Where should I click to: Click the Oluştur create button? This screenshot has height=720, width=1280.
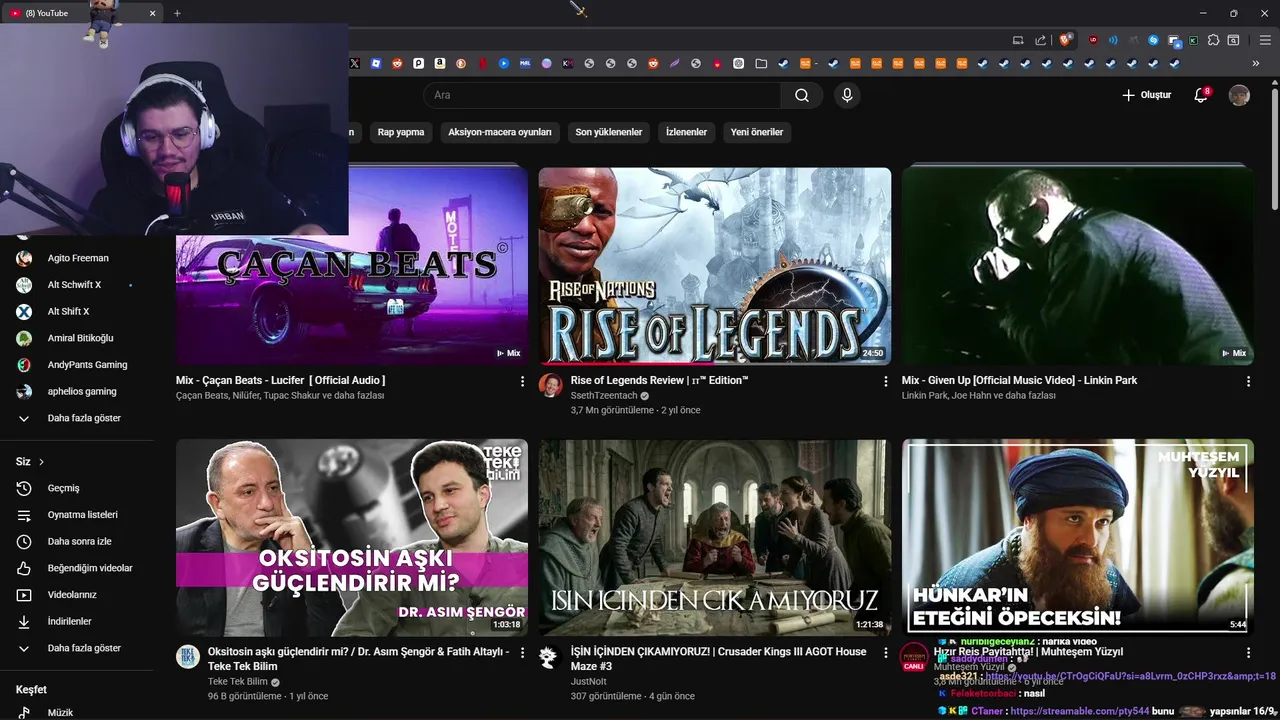pyautogui.click(x=1146, y=95)
